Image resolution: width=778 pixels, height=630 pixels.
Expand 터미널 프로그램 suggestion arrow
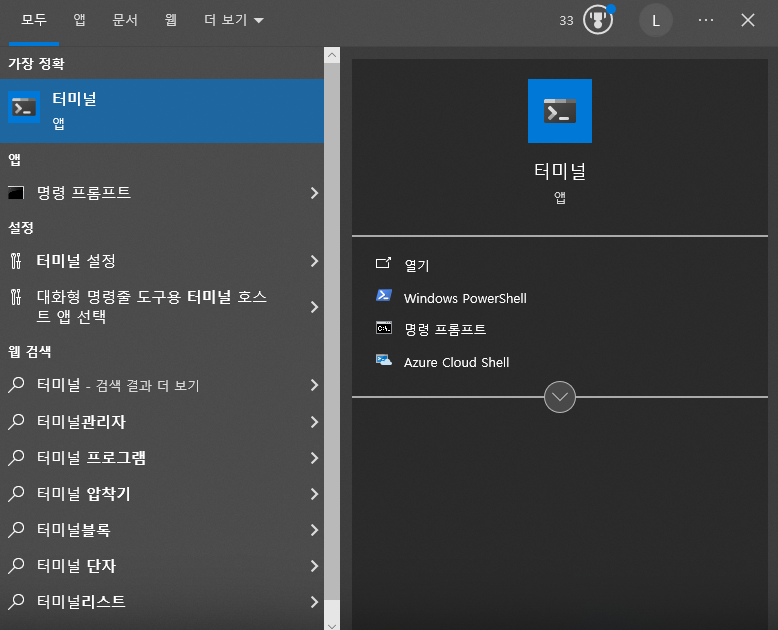pyautogui.click(x=314, y=458)
